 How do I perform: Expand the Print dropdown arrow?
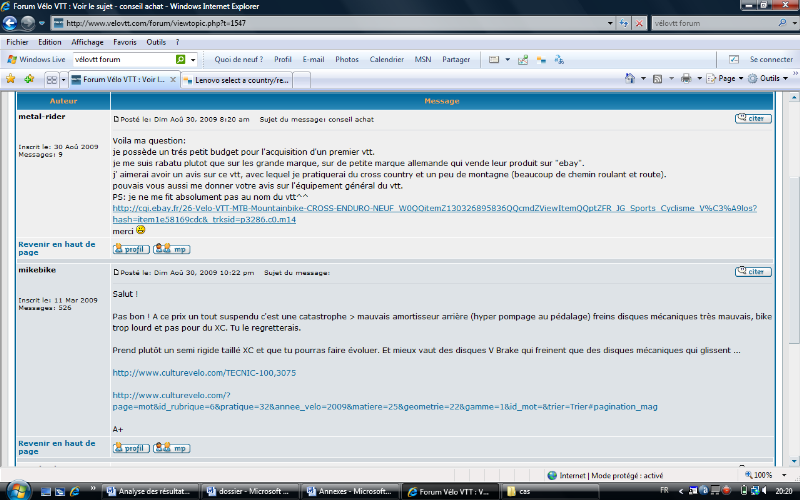point(699,79)
